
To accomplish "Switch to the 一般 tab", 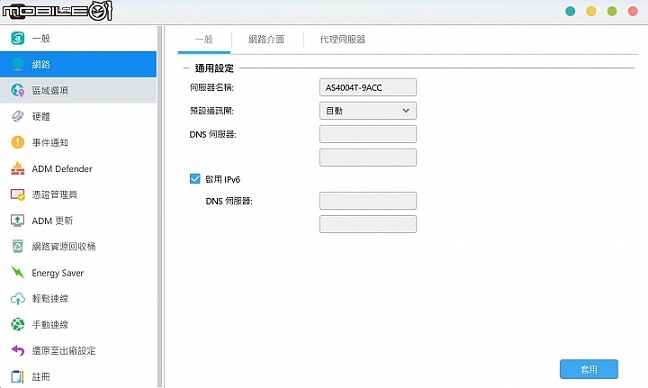I will 204,39.
